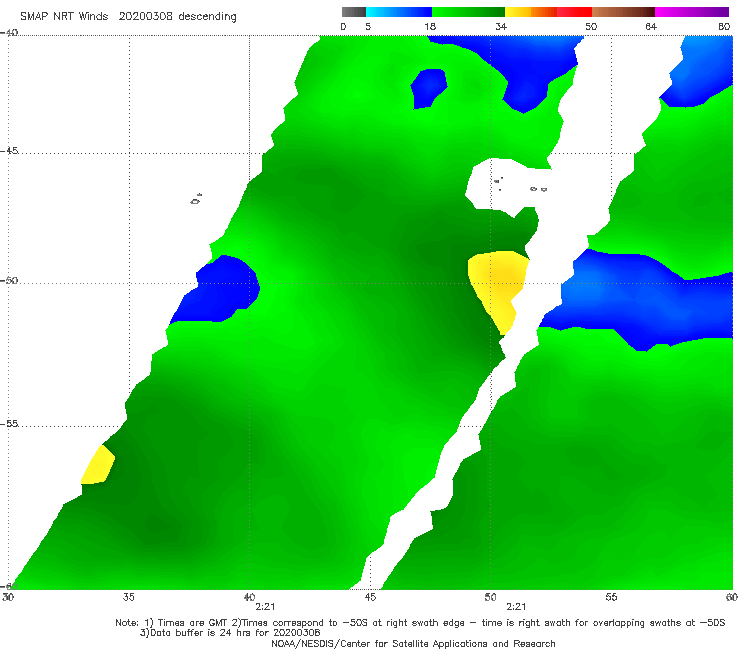Pick the brown segment of the colorbar
The image size is (740, 650).
click(623, 12)
